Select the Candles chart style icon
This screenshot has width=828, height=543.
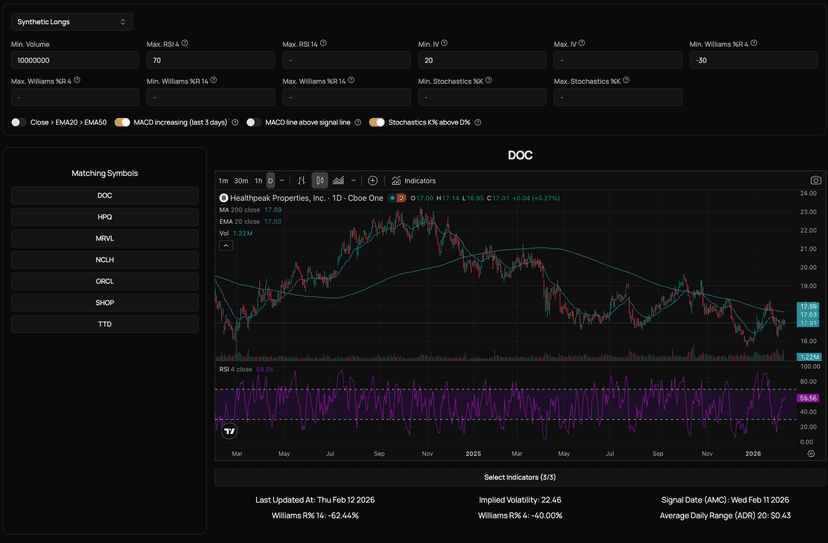coord(320,181)
